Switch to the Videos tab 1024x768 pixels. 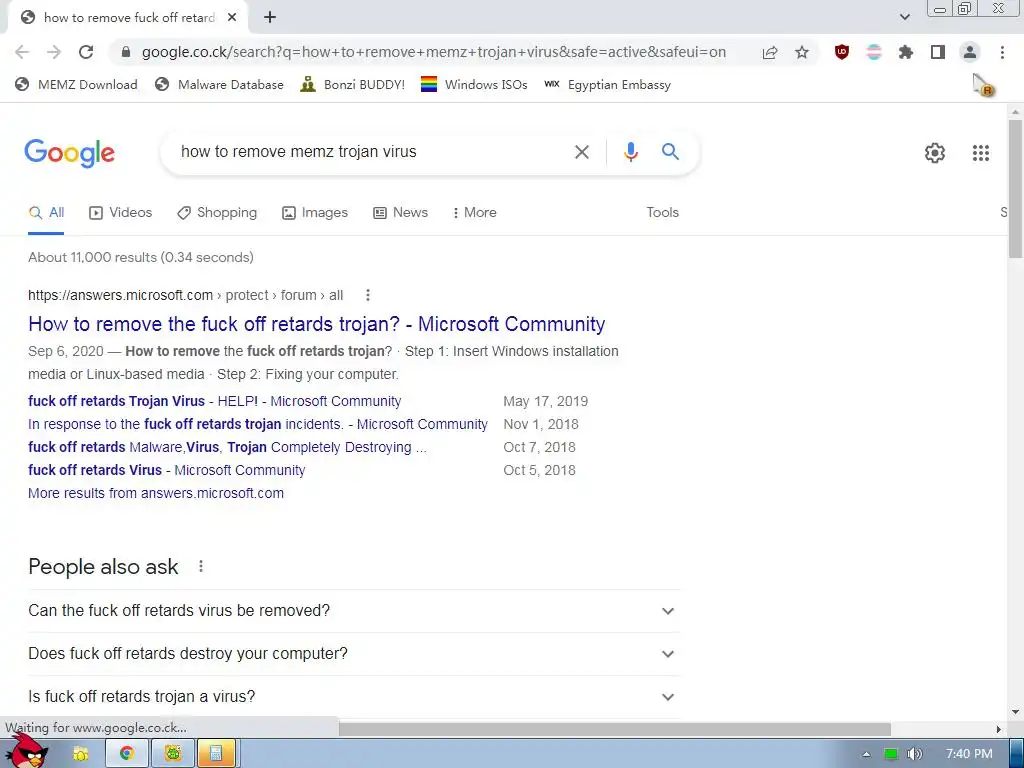tap(120, 212)
